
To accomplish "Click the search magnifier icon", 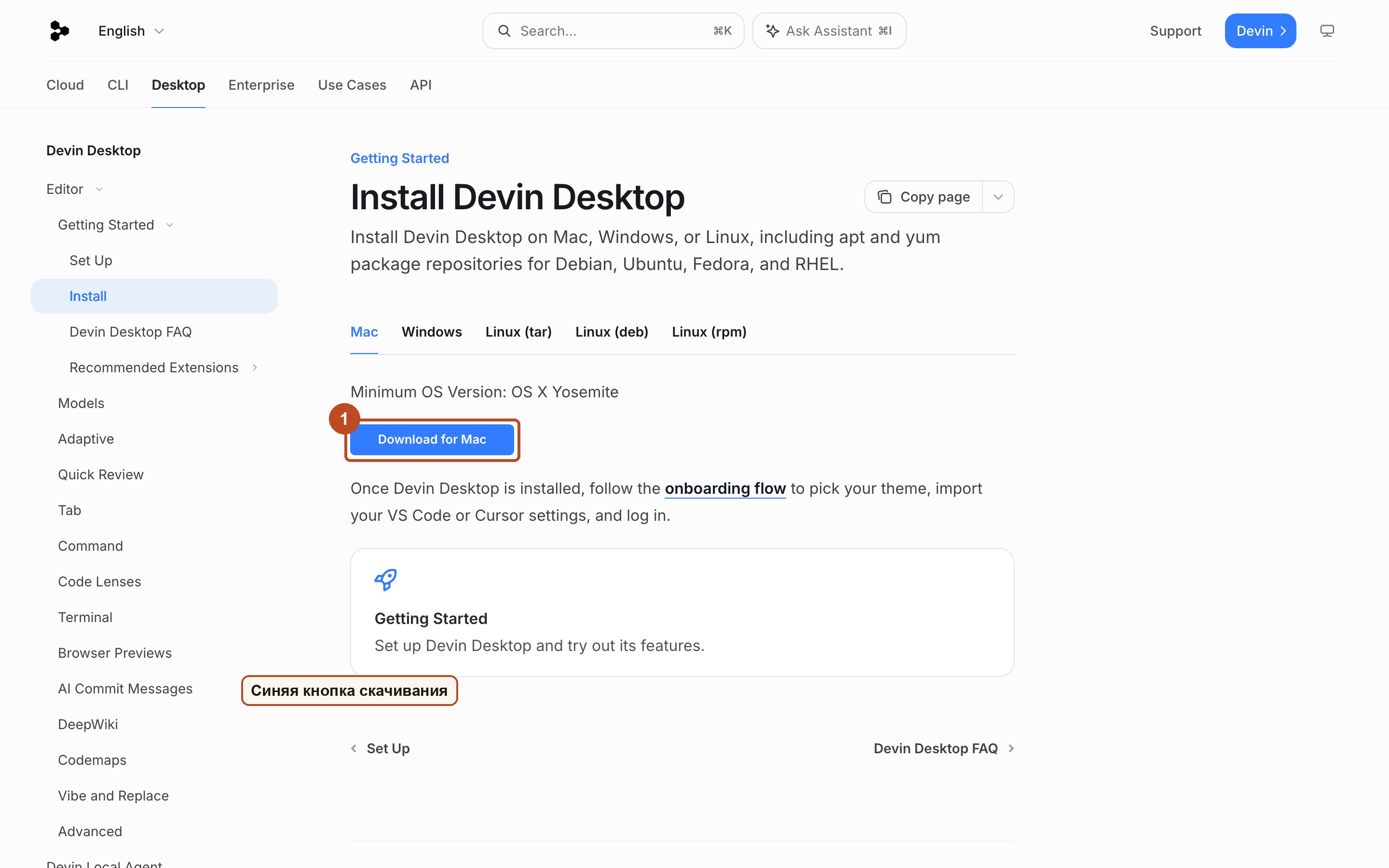I will pyautogui.click(x=504, y=31).
